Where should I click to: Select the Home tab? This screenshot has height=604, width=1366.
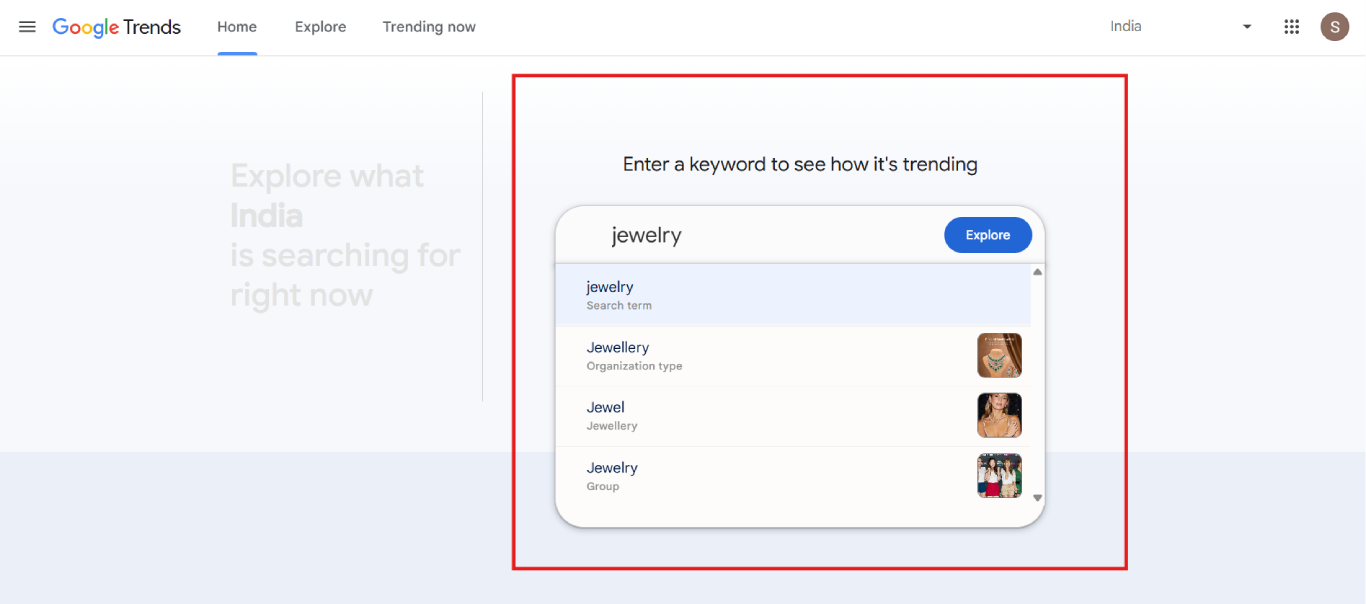[237, 27]
